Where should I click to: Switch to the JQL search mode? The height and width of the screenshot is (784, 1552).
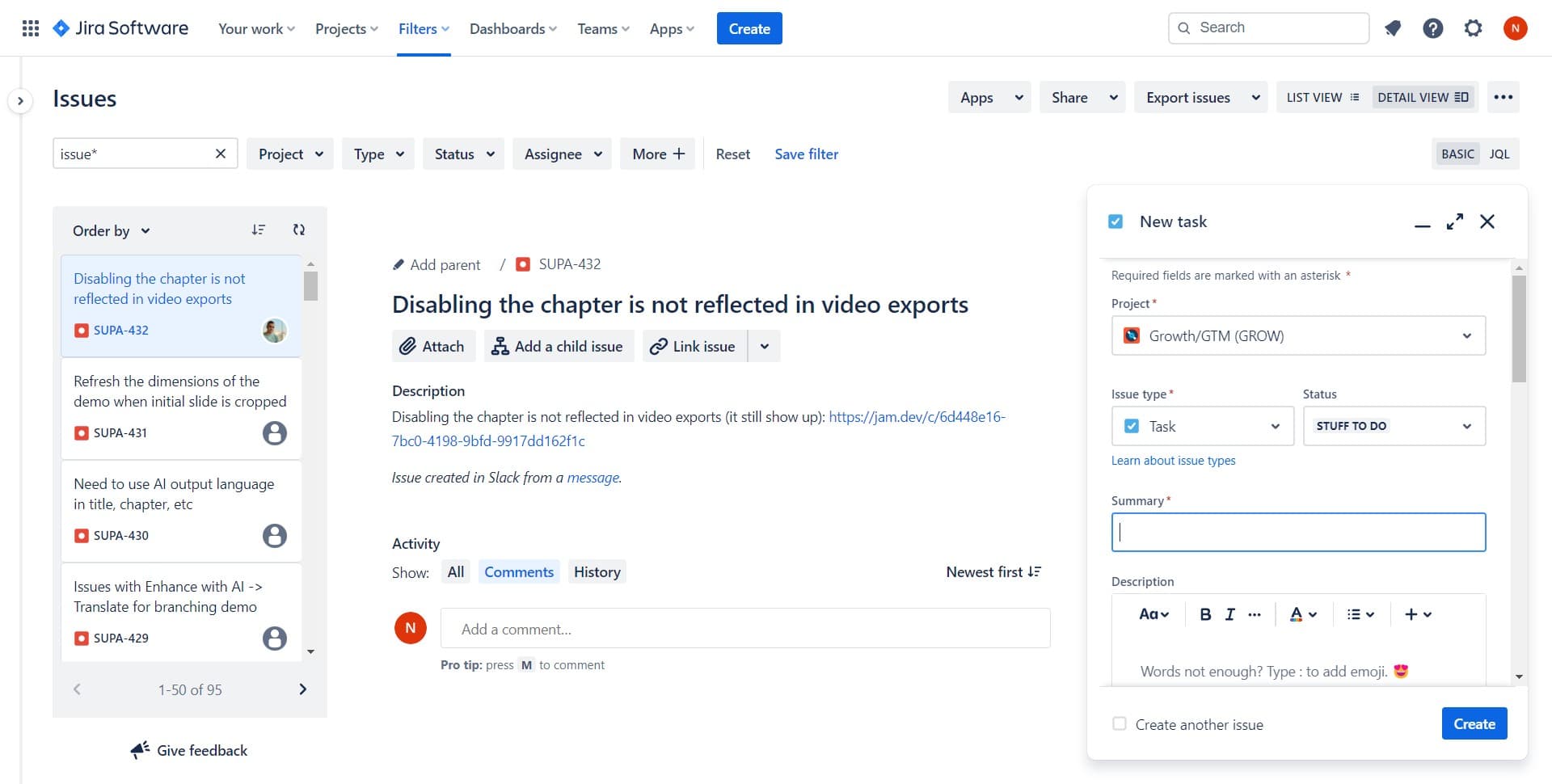click(x=1499, y=154)
